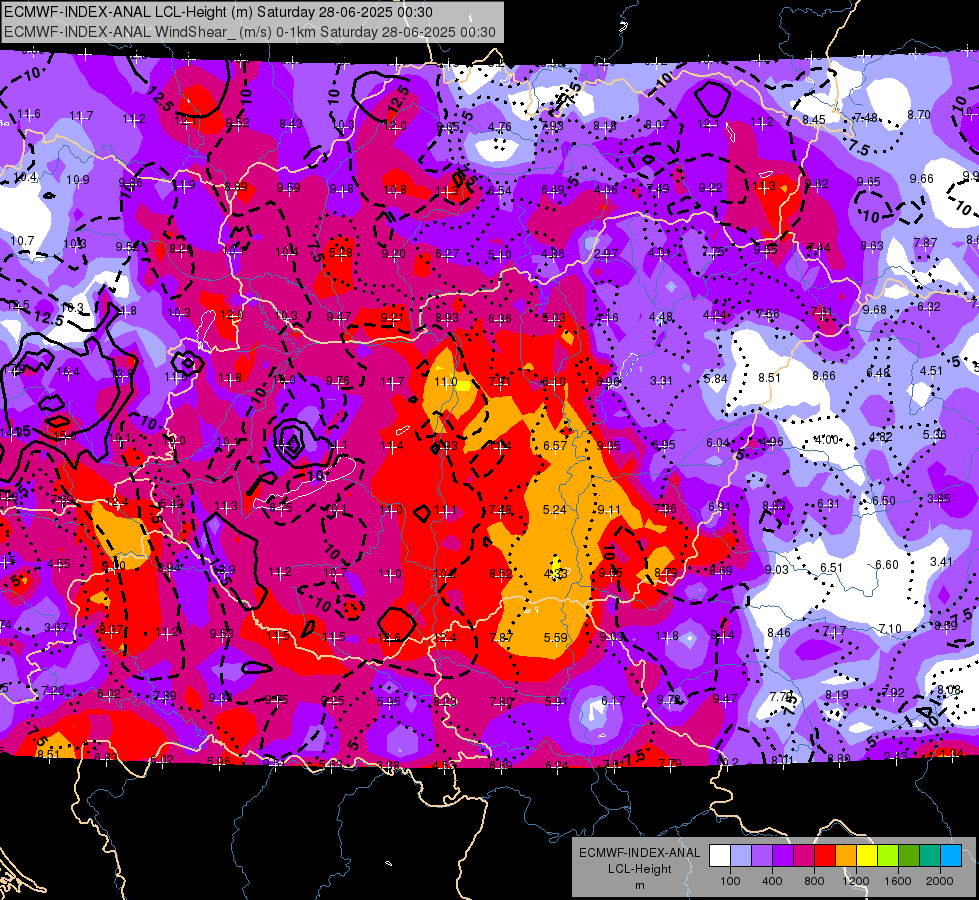
Task: Click the 'WindShear_ (m/s) 0-1km' header line
Action: pos(250,32)
